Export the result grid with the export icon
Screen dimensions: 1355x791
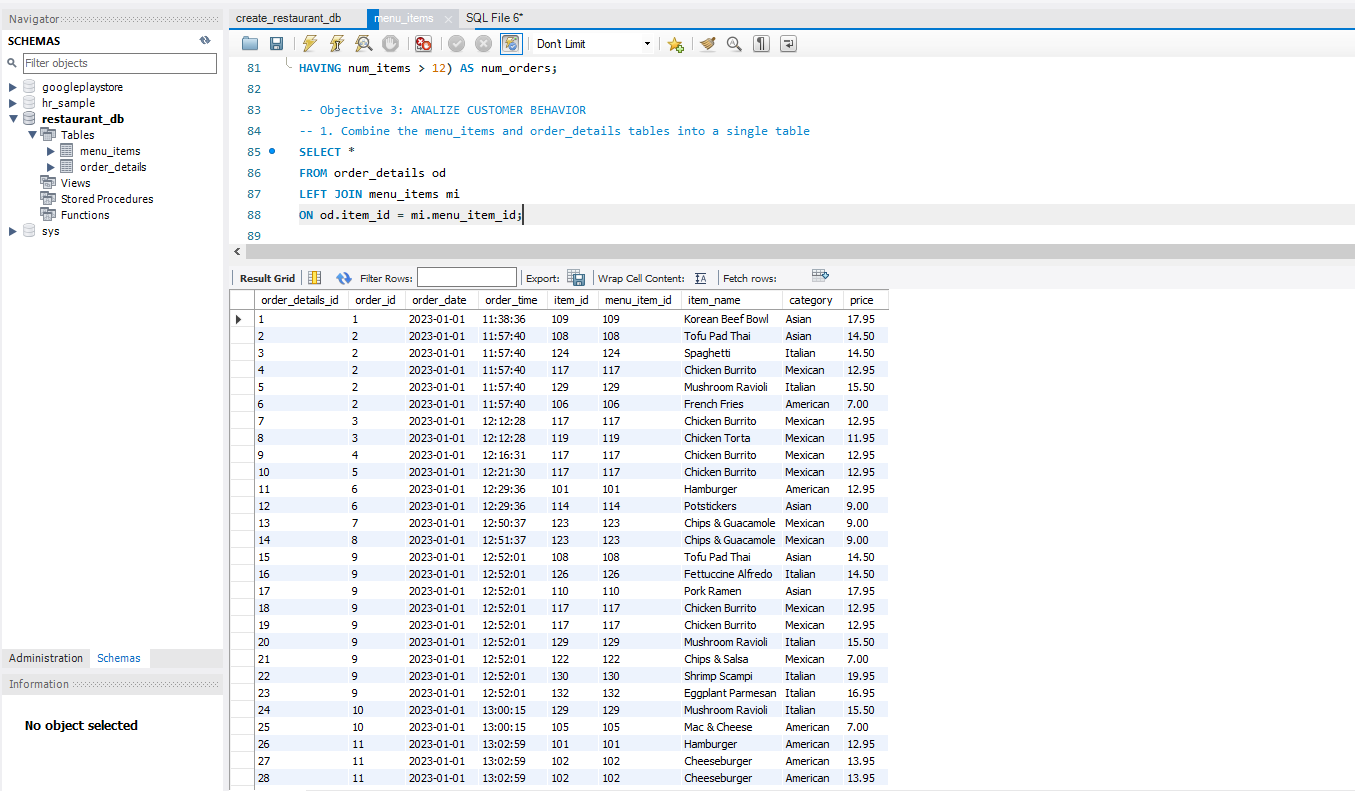pos(576,277)
